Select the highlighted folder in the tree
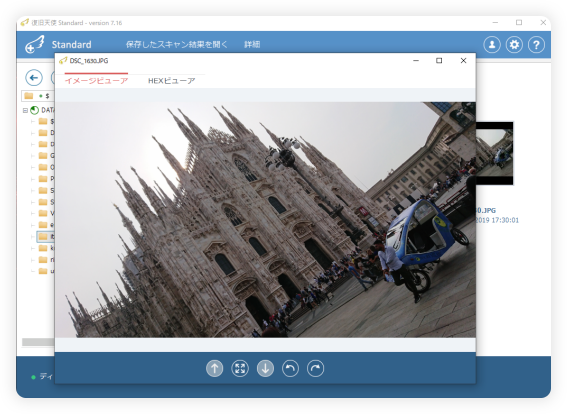The image size is (567, 414). coord(46,236)
